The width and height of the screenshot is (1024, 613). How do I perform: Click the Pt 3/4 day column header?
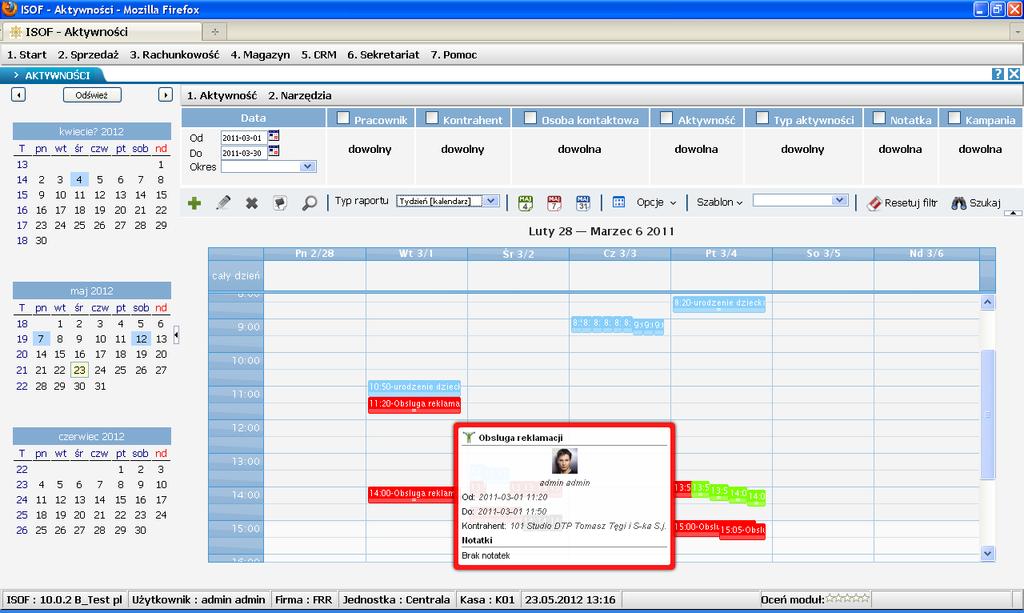[721, 253]
